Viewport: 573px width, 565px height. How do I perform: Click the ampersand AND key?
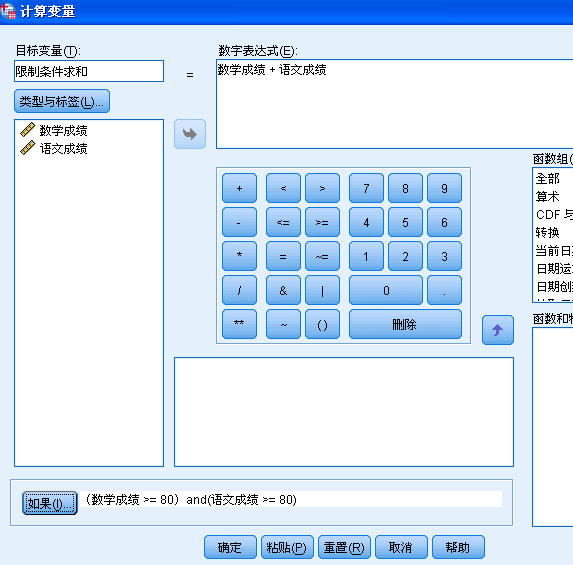(x=283, y=290)
